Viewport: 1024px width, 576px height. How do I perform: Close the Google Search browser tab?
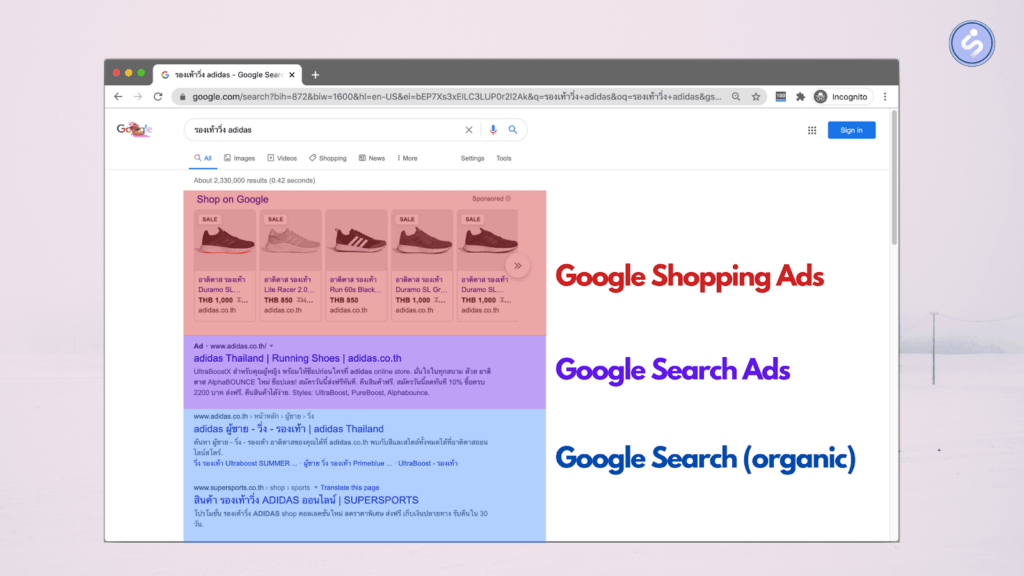pyautogui.click(x=292, y=75)
